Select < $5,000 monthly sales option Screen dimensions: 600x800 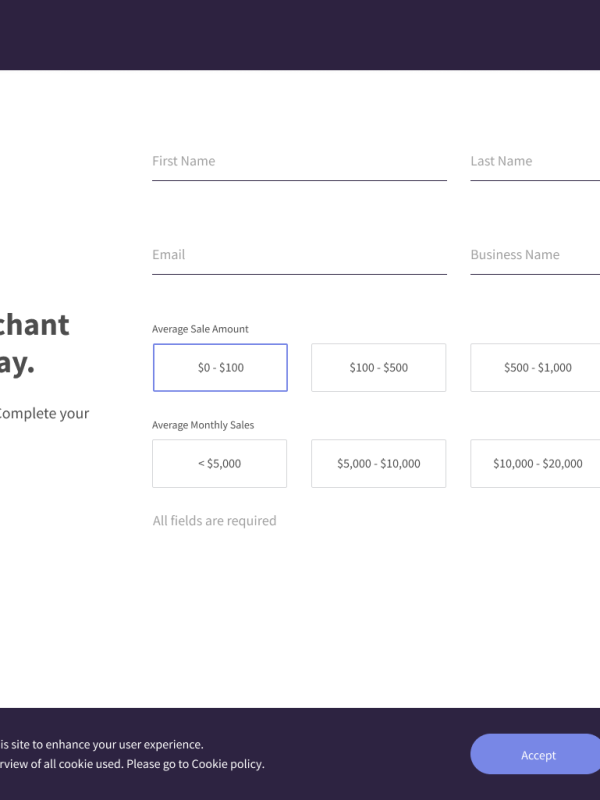point(219,464)
